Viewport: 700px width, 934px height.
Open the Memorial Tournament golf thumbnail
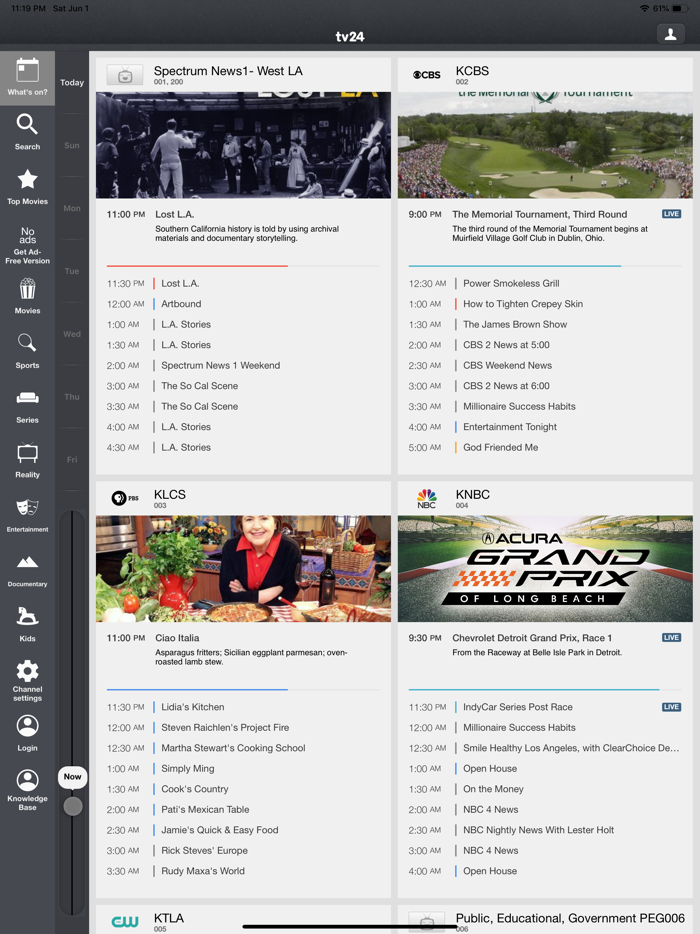pos(545,145)
